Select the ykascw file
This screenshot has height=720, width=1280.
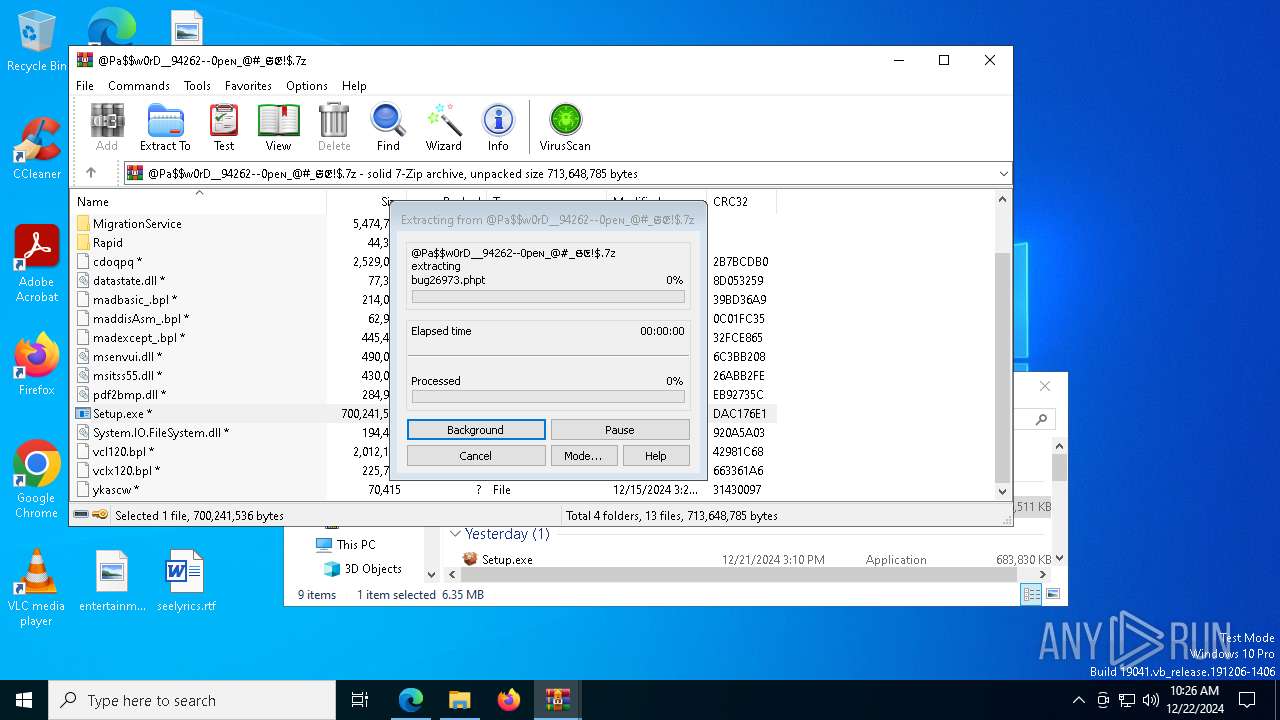tap(116, 490)
